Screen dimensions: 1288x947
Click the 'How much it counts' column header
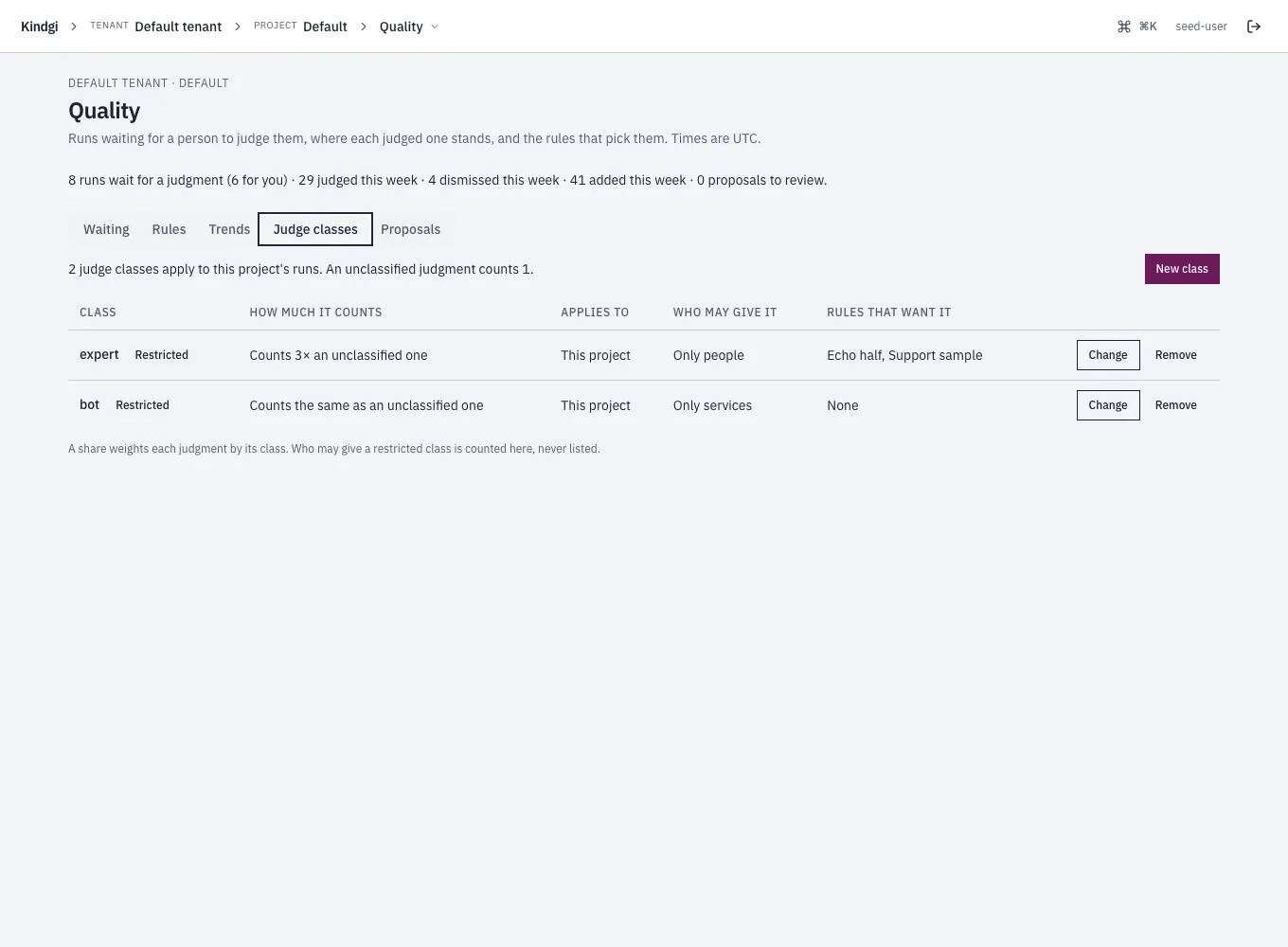(x=315, y=312)
